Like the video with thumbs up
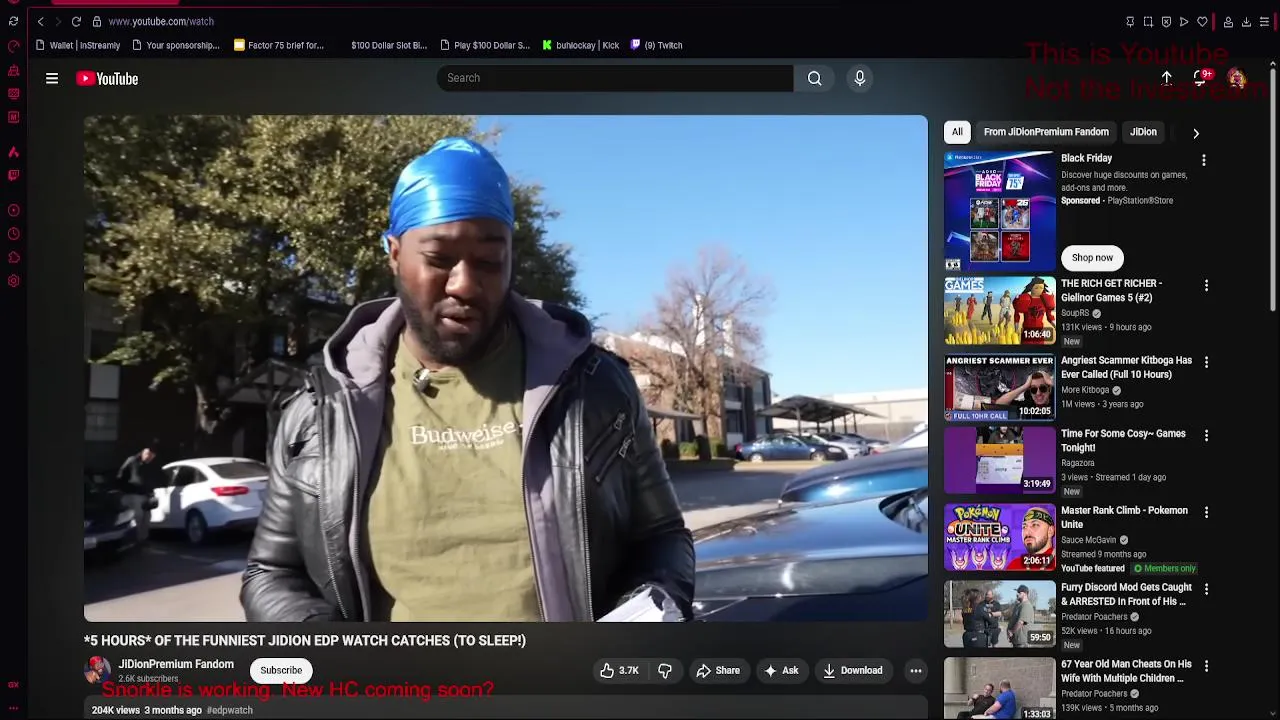The width and height of the screenshot is (1280, 720). (x=619, y=670)
